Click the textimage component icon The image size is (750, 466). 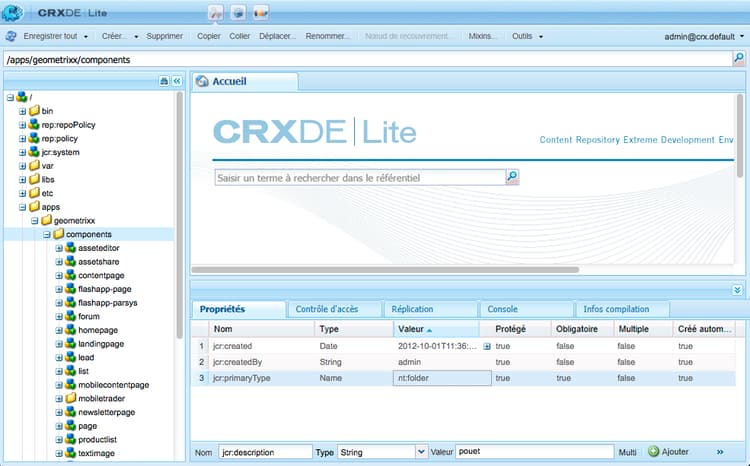click(70, 453)
